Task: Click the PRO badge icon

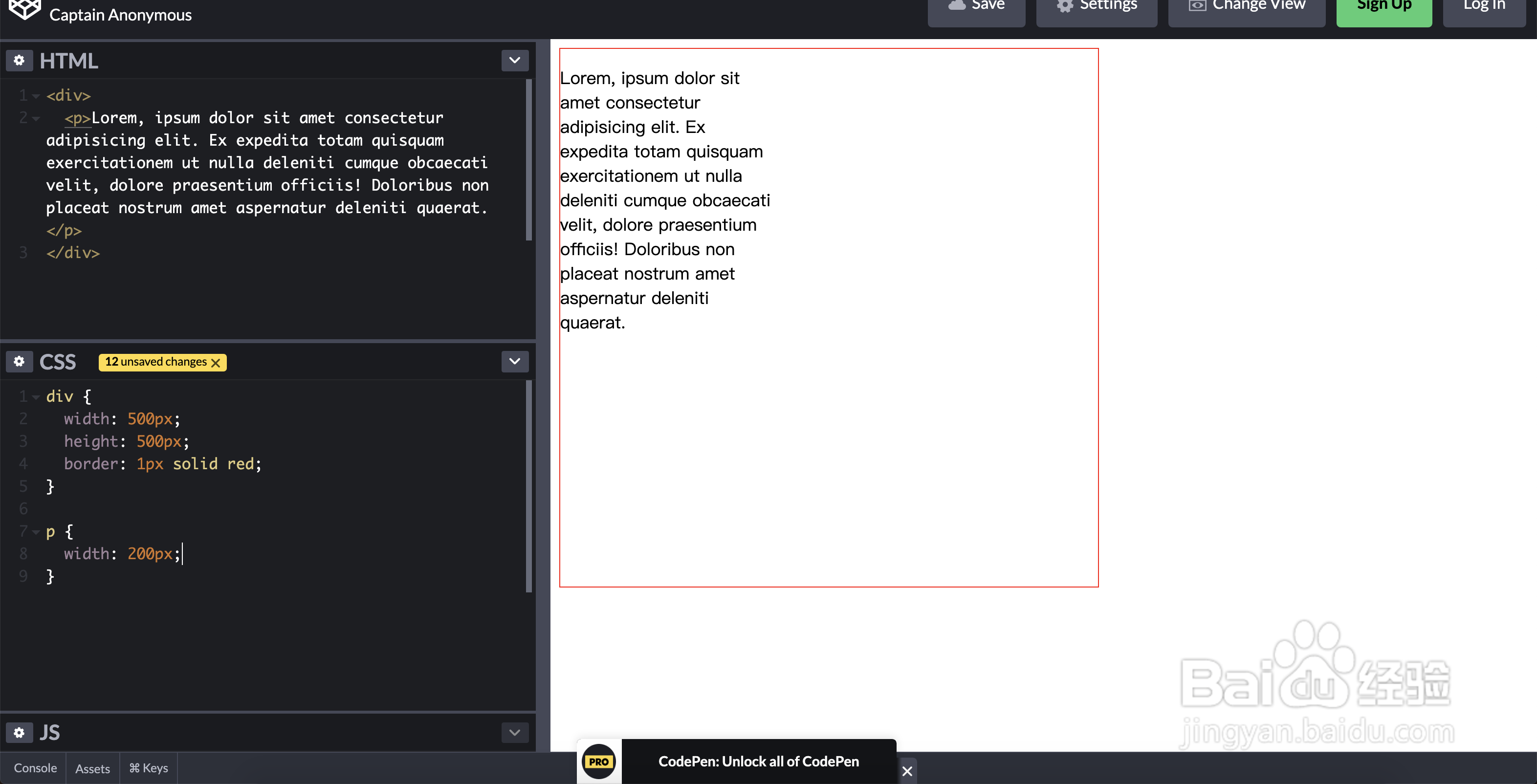Action: coord(598,762)
